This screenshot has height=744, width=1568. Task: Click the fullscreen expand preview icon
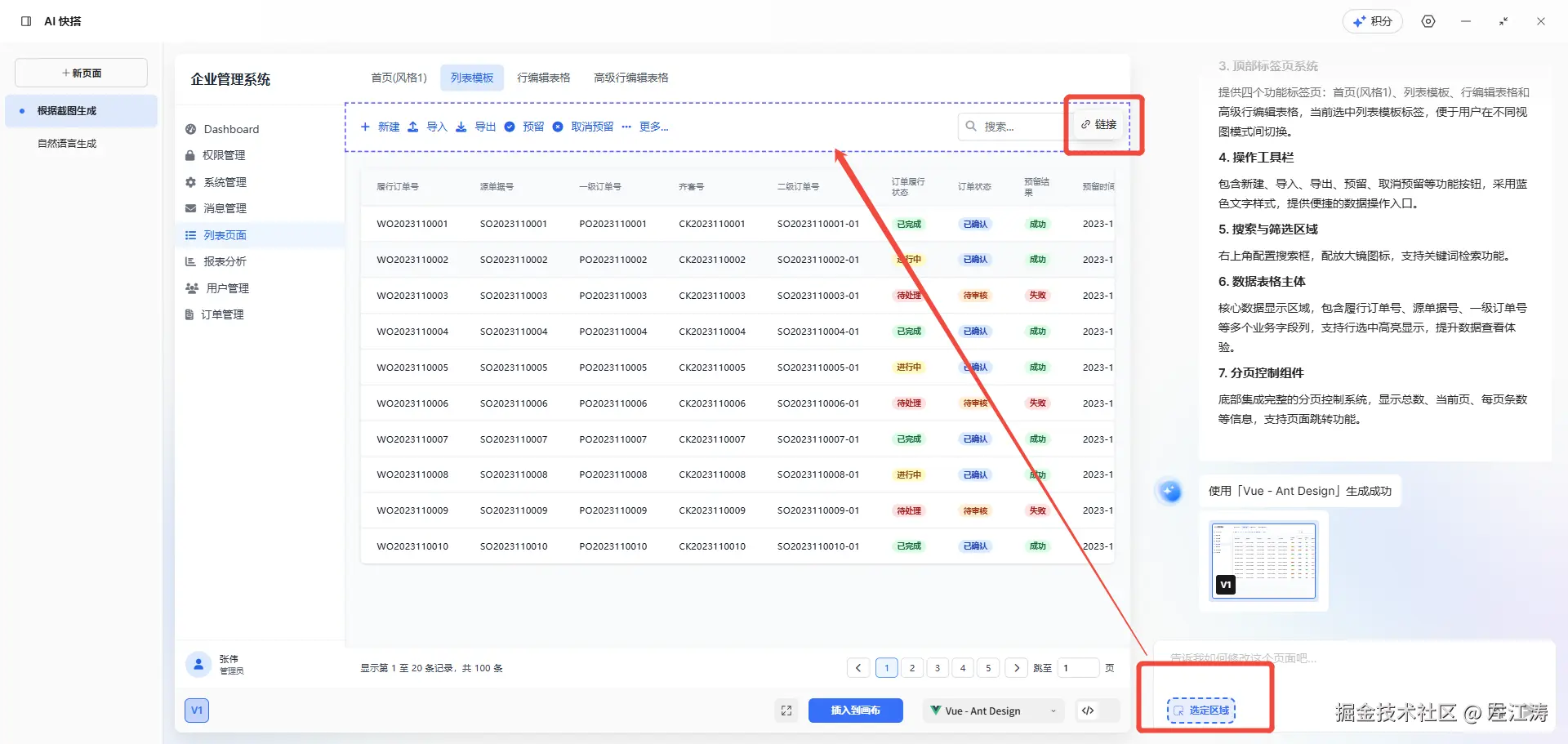(x=786, y=711)
